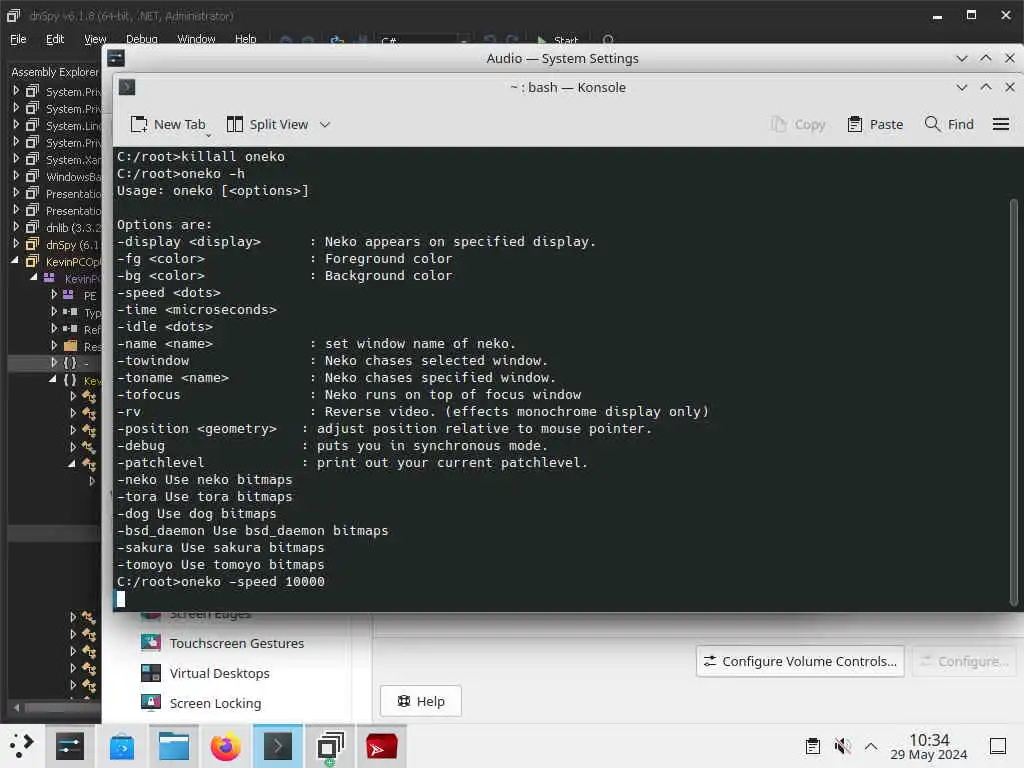
Task: Click the Screen Locking icon
Action: pos(151,703)
